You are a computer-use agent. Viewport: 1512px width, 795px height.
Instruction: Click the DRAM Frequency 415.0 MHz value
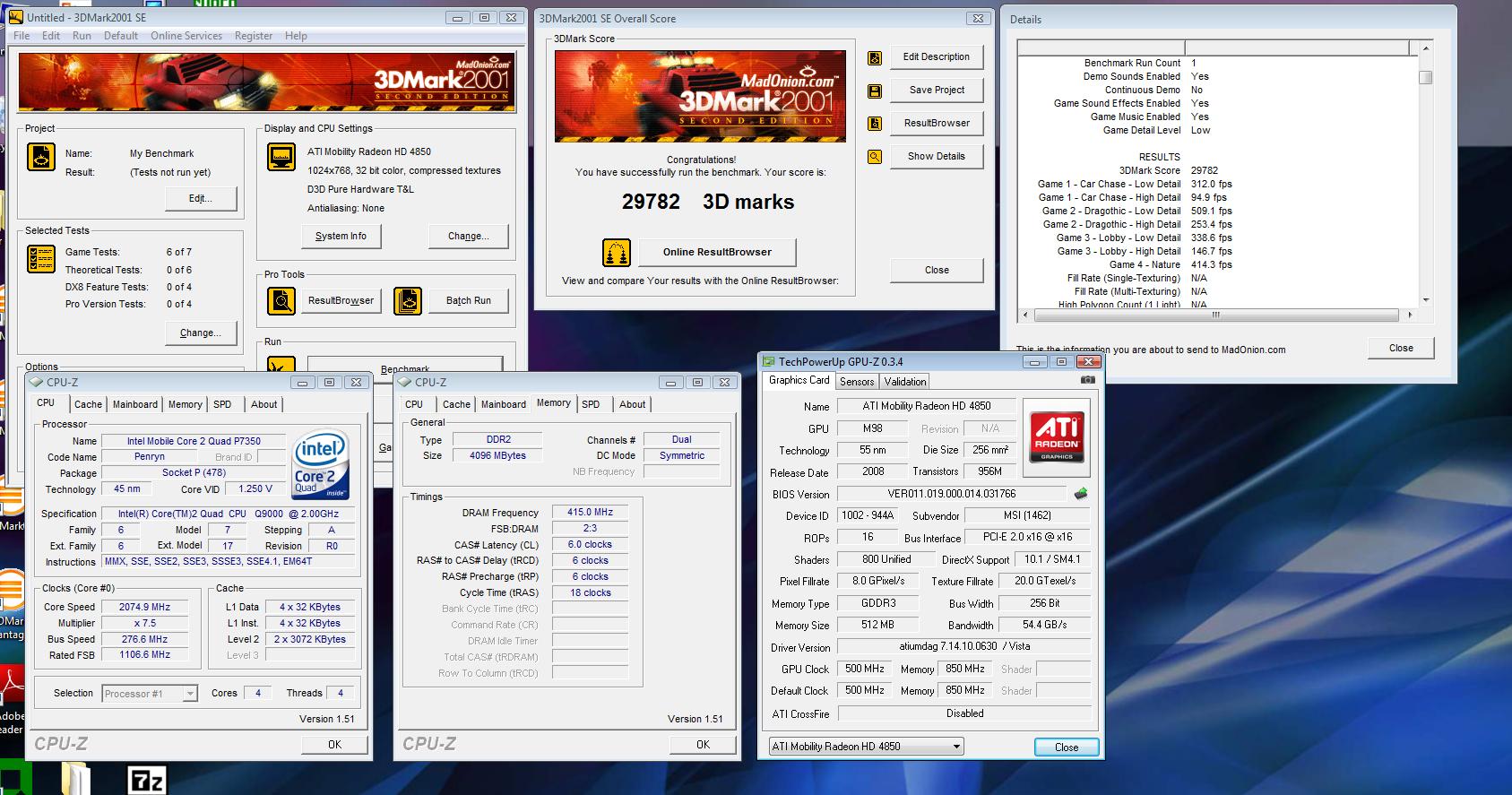click(x=591, y=513)
